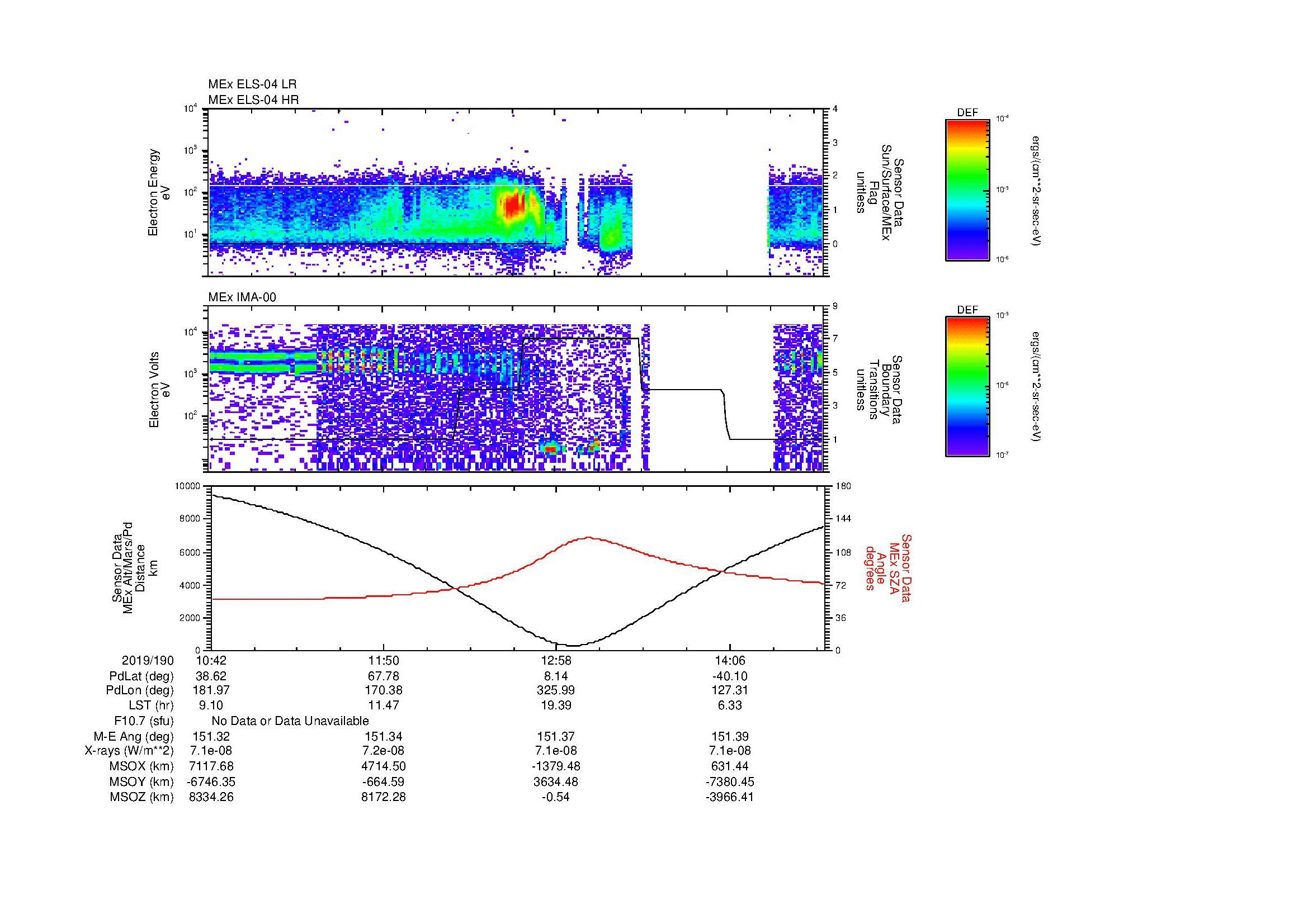Click the 'MSOX (km)' row label
This screenshot has height=924, width=1308.
[142, 766]
